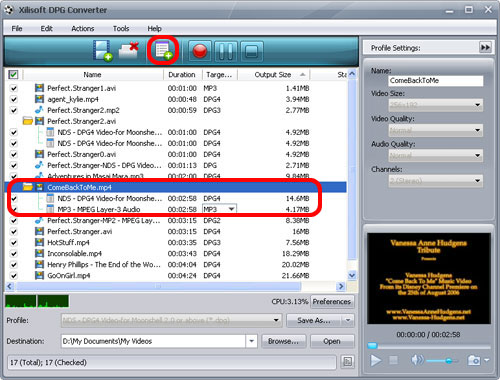Click the video icon of GoOnGirl.mp4
Screen dimensions: 500x380
(x=39, y=275)
